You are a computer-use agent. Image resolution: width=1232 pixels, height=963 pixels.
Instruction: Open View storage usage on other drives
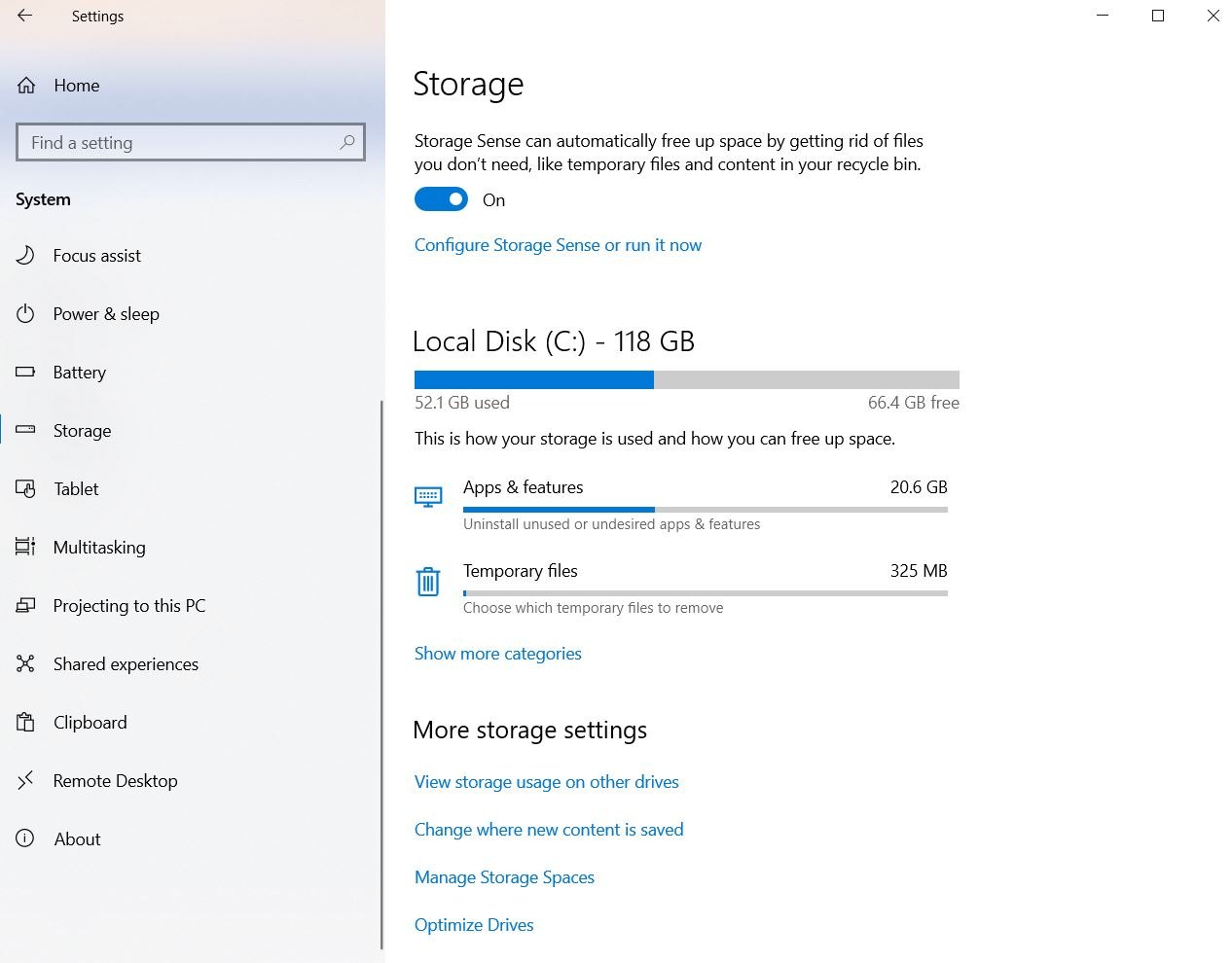(546, 782)
